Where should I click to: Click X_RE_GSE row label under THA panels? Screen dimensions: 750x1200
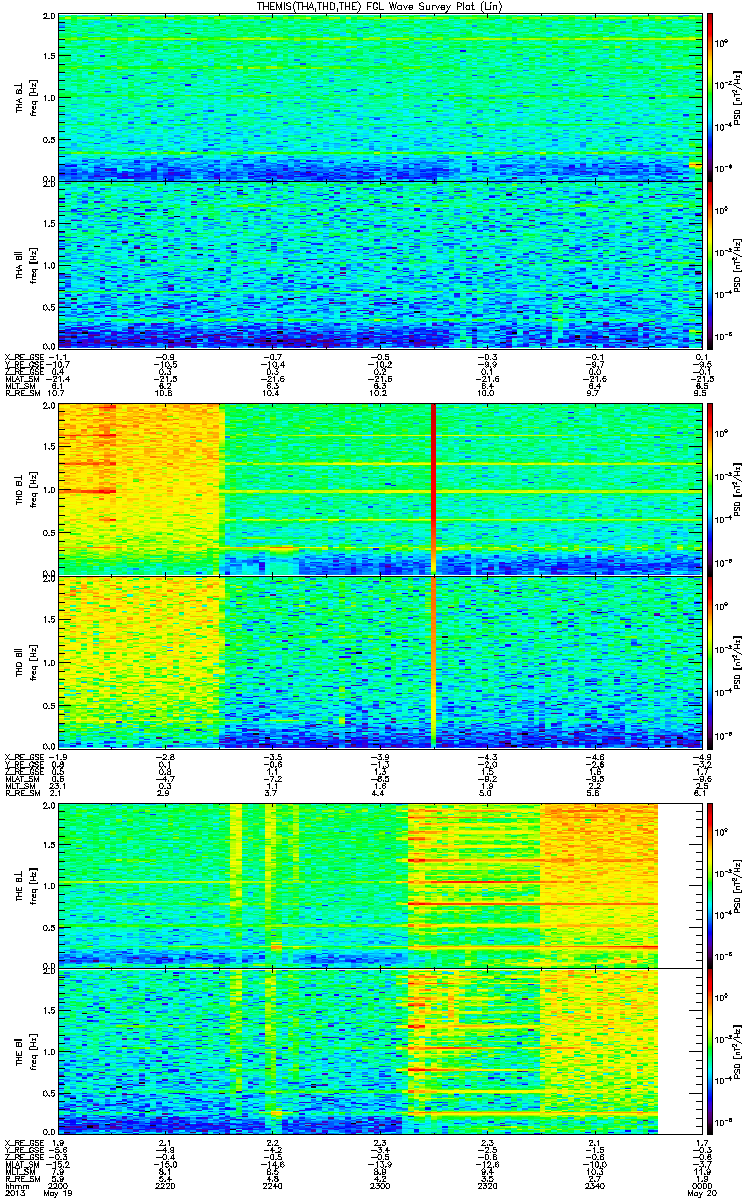pyautogui.click(x=27, y=357)
